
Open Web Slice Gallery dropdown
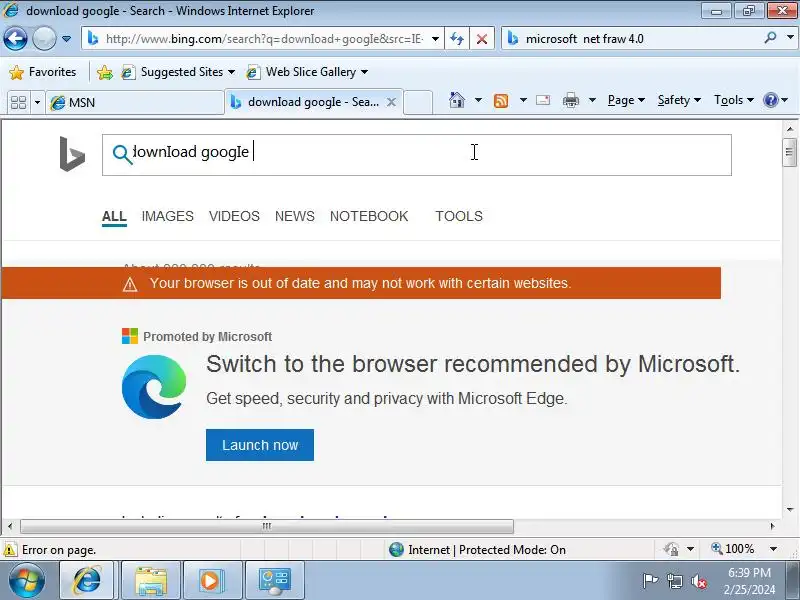point(307,72)
